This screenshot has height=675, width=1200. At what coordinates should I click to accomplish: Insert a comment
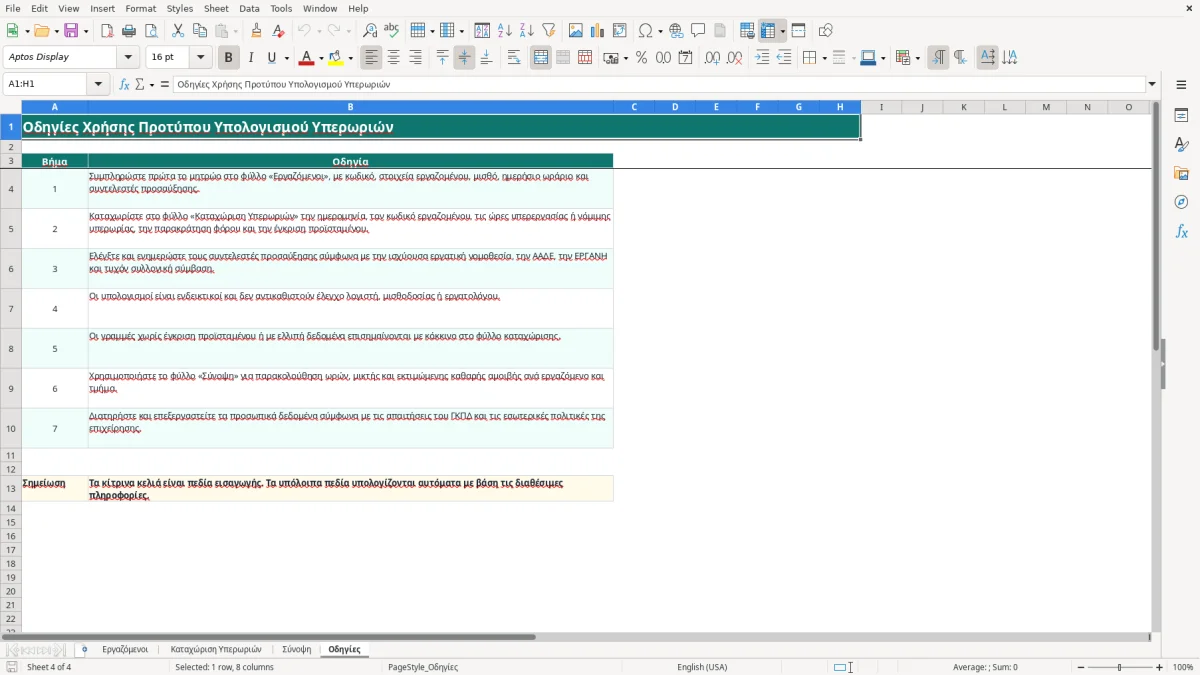[x=698, y=31]
